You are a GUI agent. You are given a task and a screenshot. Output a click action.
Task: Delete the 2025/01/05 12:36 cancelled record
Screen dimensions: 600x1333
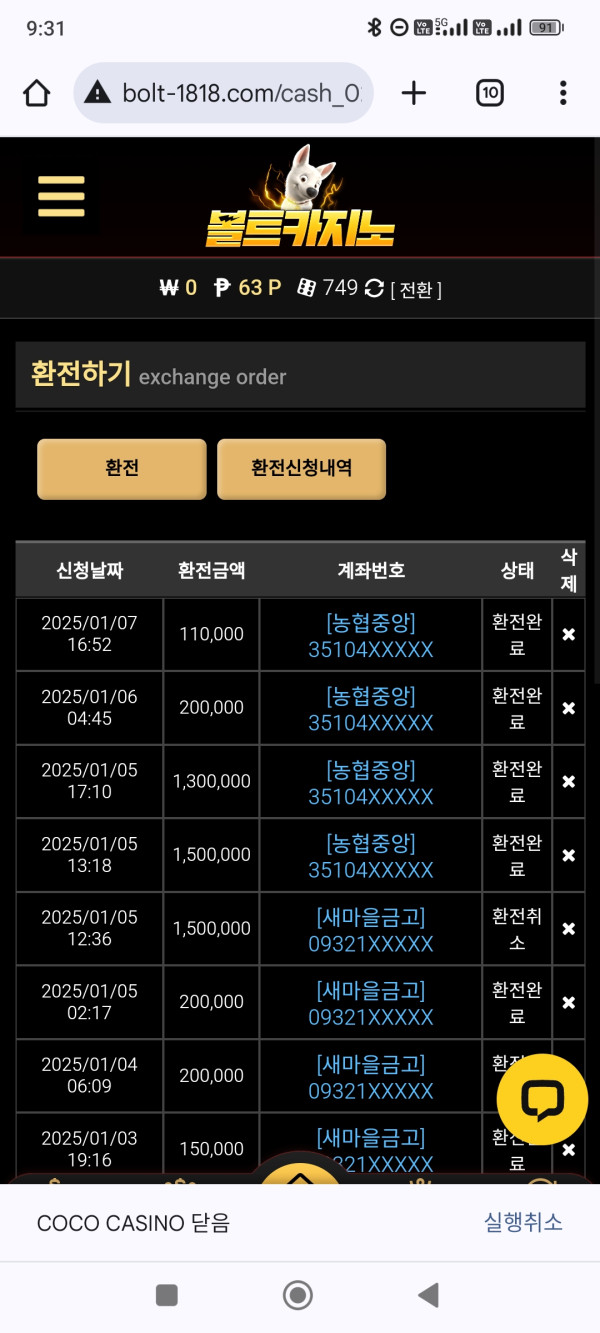(x=568, y=929)
